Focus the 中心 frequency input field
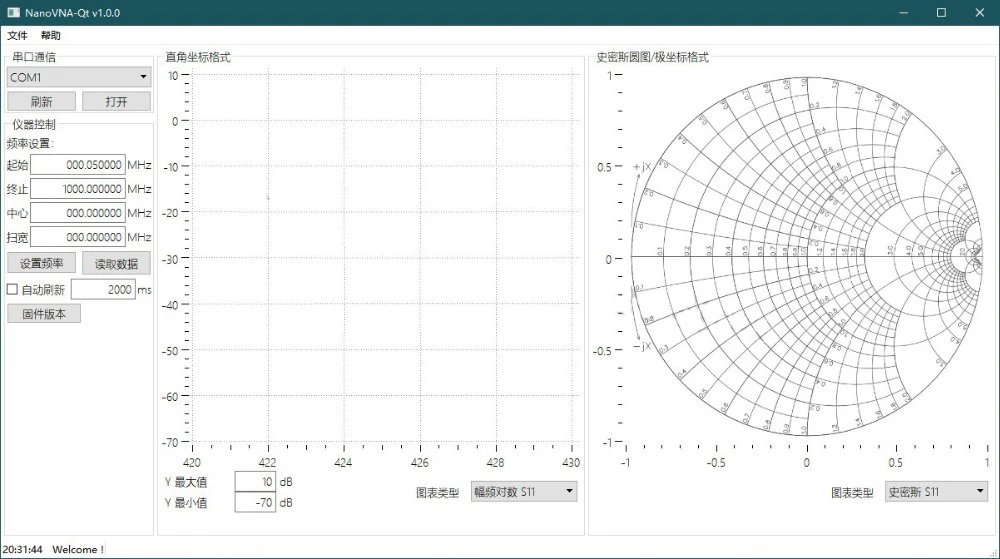The image size is (1000, 559). [x=77, y=213]
